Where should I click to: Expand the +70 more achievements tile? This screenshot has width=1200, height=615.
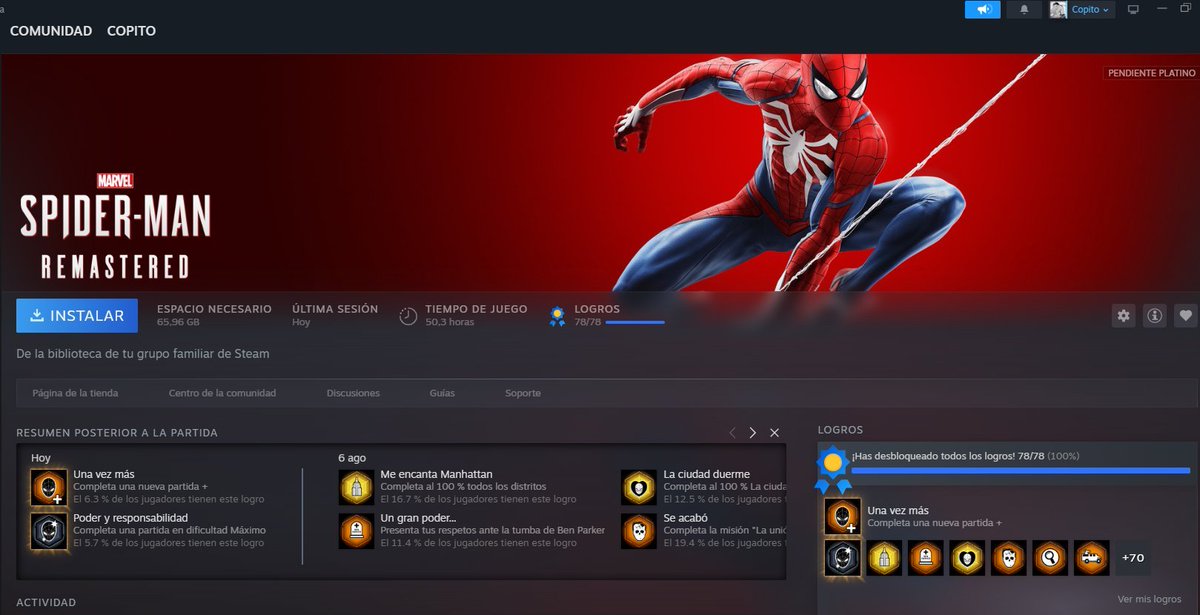[x=1133, y=558]
